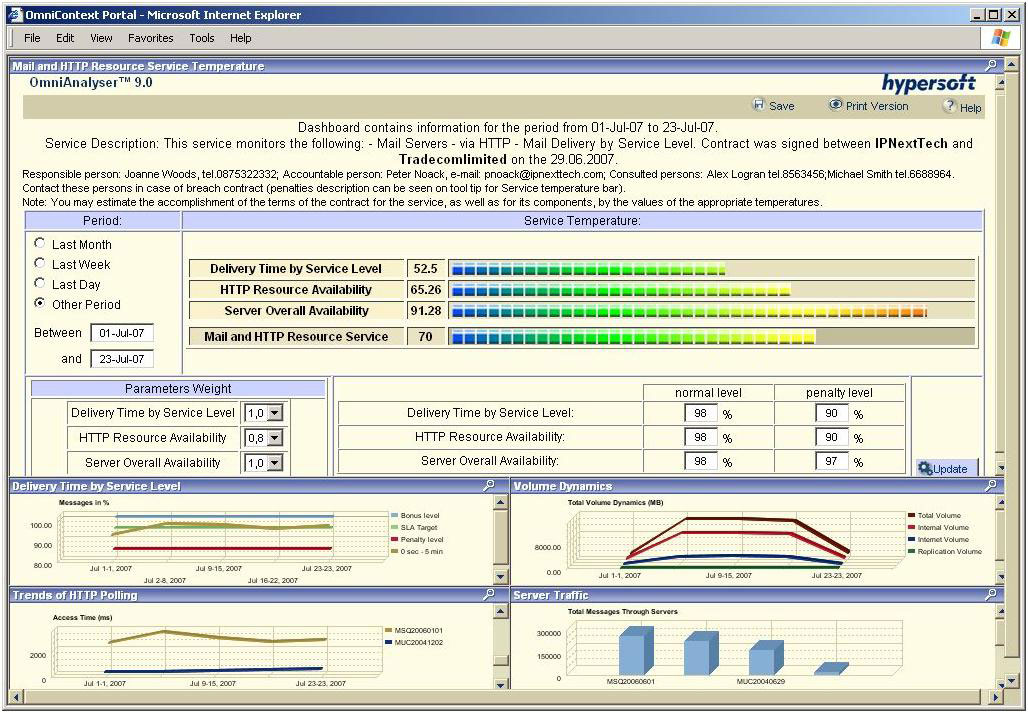Click the Help link in dashboard toolbar
The height and width of the screenshot is (713, 1028).
[970, 108]
